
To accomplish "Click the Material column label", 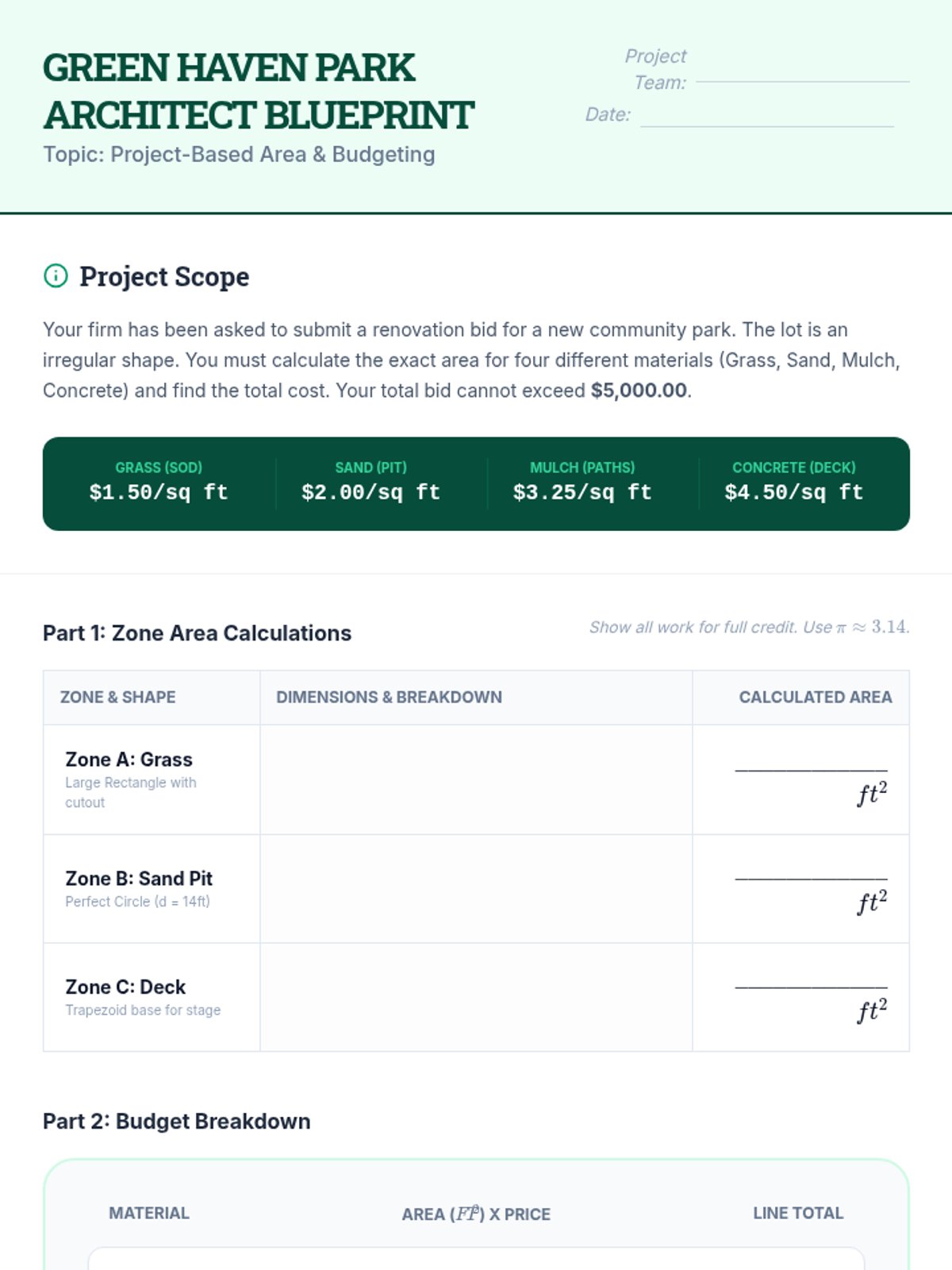I will 149,1213.
